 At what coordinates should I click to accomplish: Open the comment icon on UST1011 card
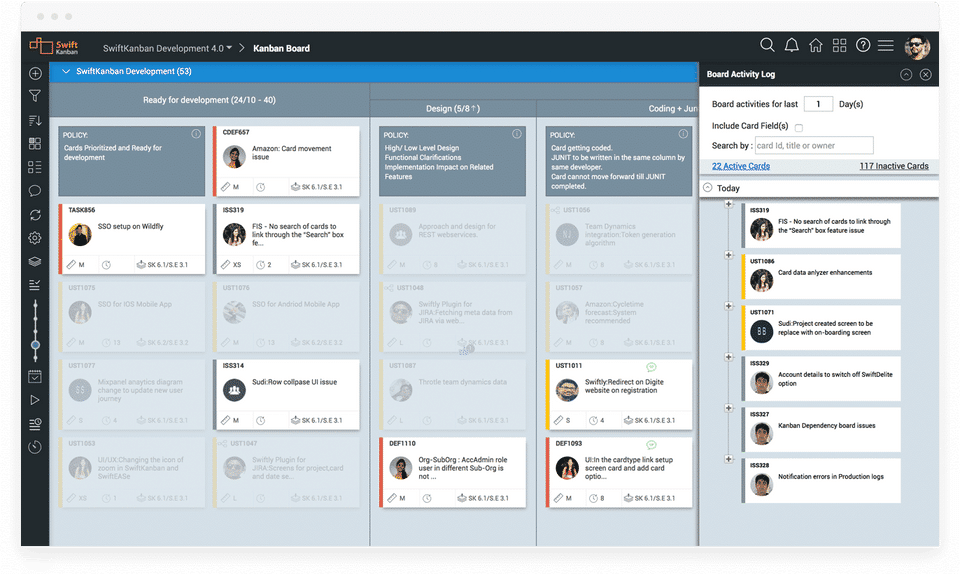pos(651,367)
